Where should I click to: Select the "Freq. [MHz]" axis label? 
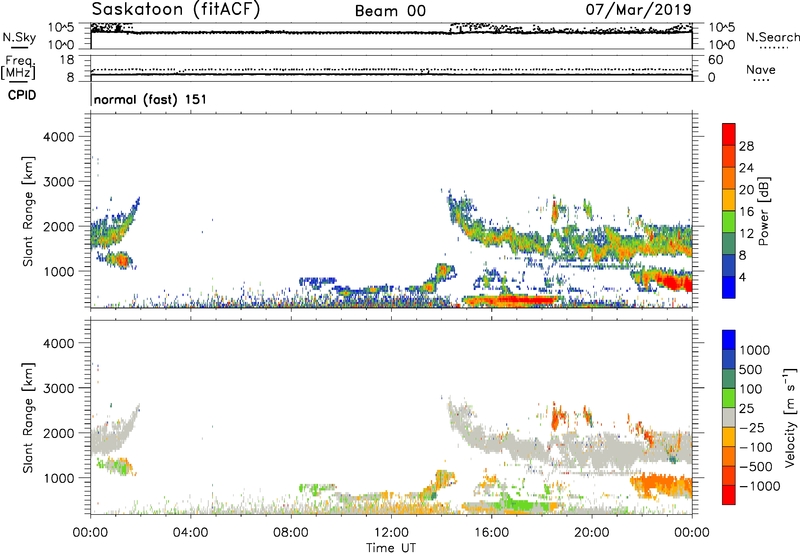point(18,67)
